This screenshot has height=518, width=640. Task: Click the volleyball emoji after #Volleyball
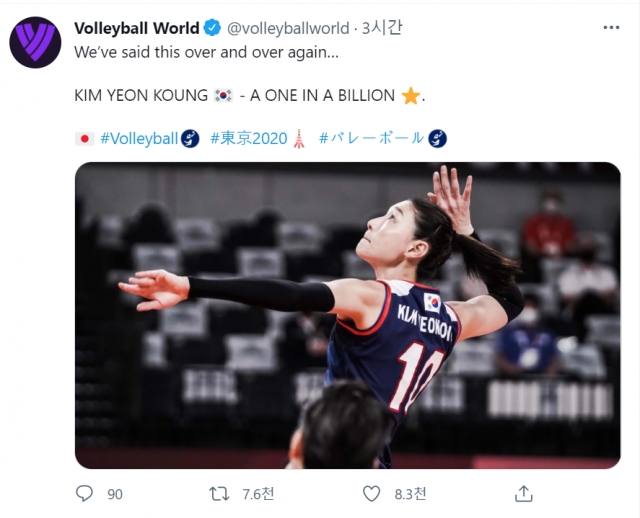tap(190, 139)
